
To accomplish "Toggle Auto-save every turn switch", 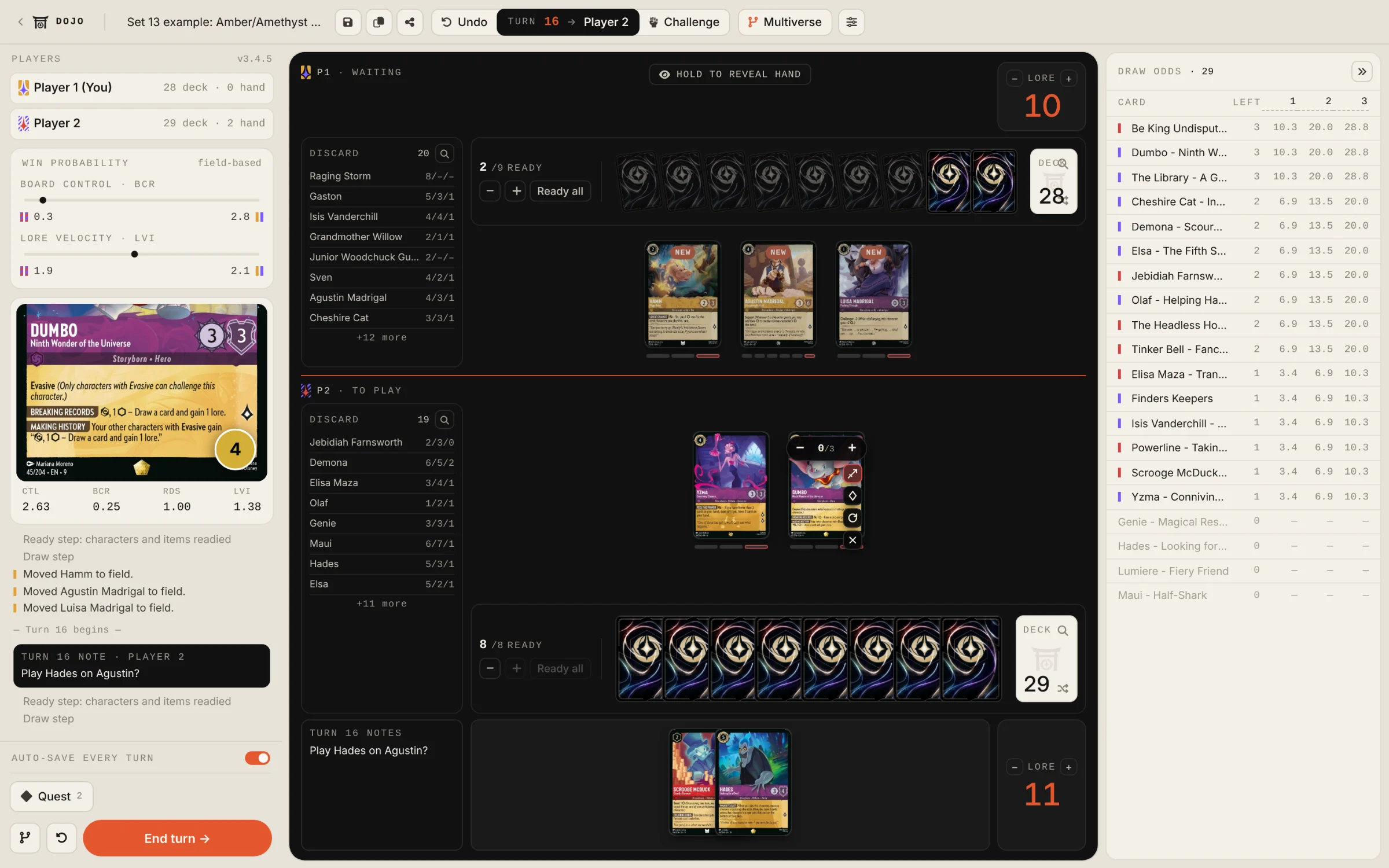I will [257, 758].
